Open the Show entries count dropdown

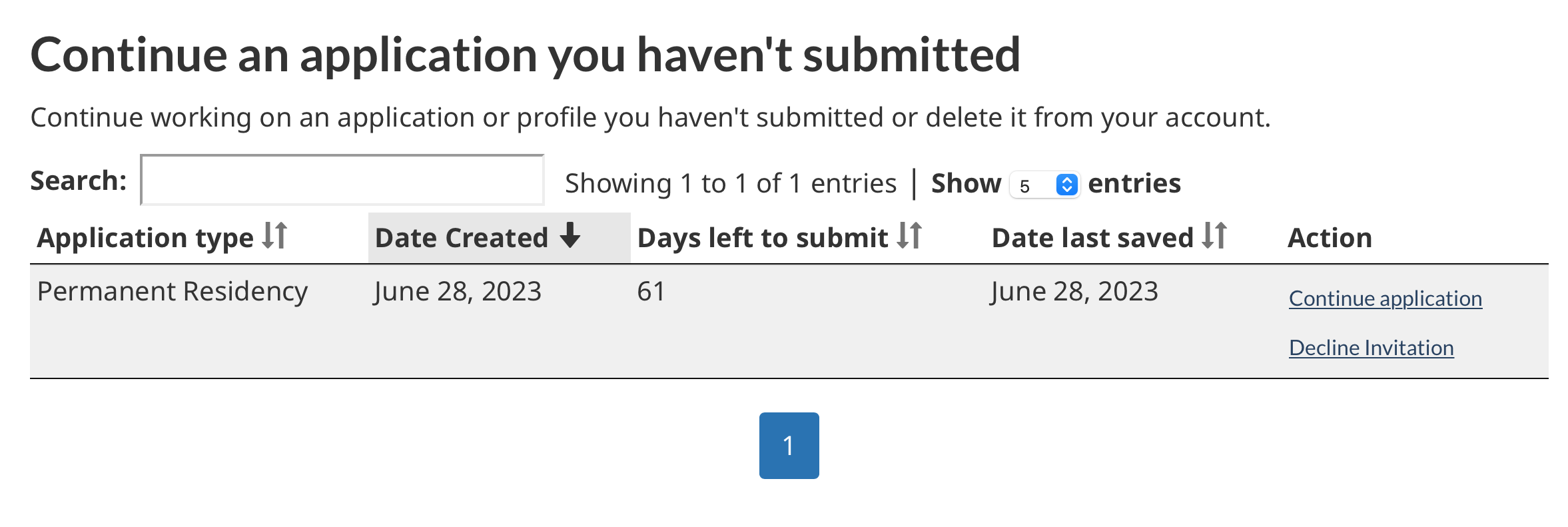point(1044,185)
